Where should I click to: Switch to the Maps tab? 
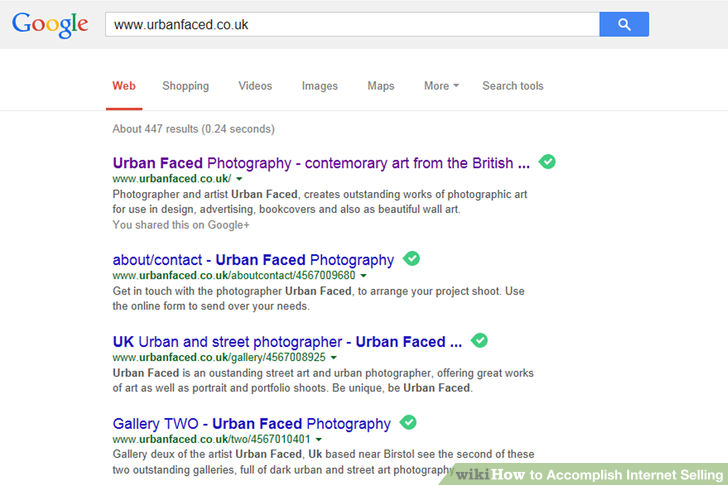[x=381, y=86]
